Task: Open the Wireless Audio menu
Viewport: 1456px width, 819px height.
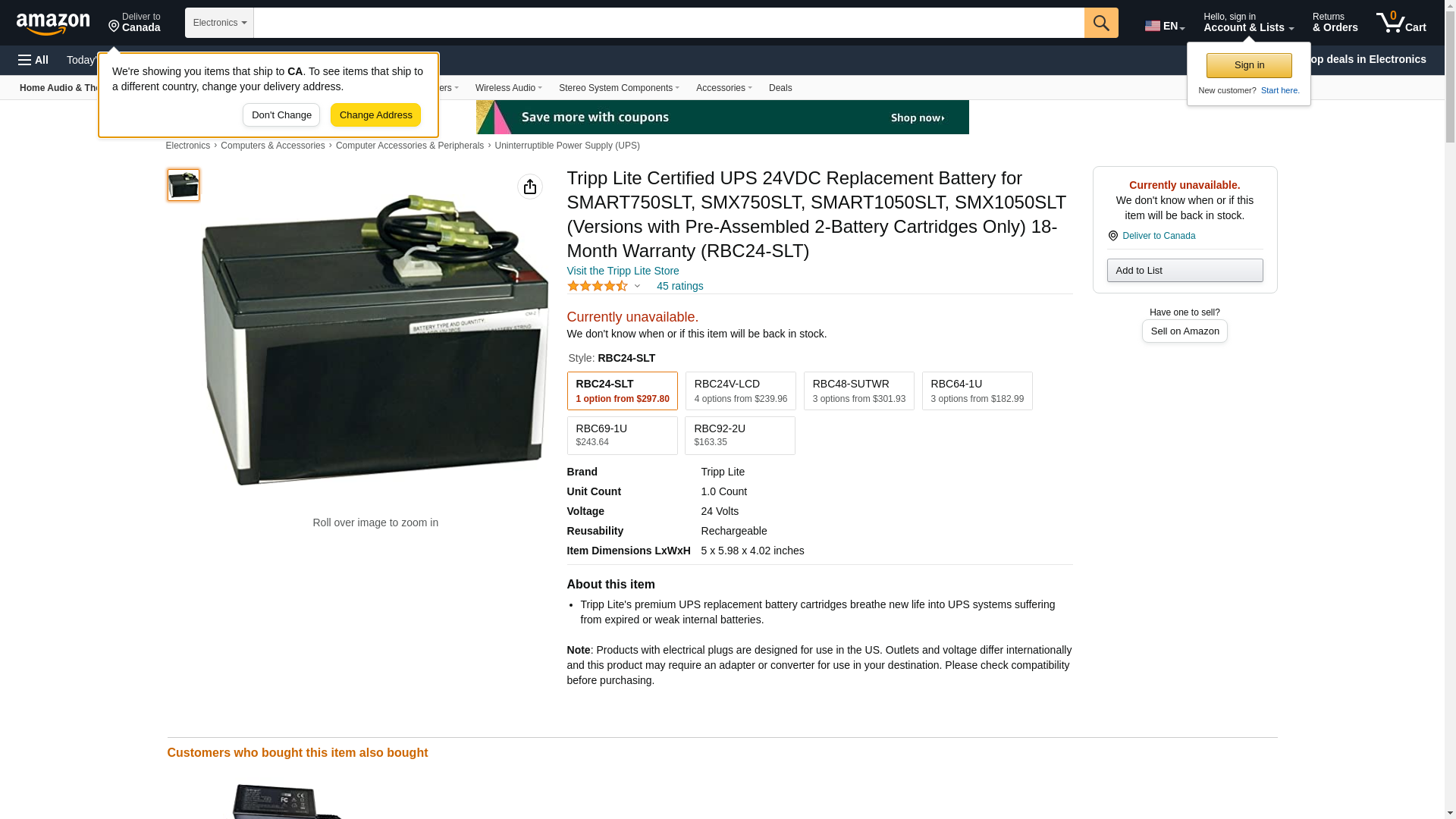Action: coord(508,88)
